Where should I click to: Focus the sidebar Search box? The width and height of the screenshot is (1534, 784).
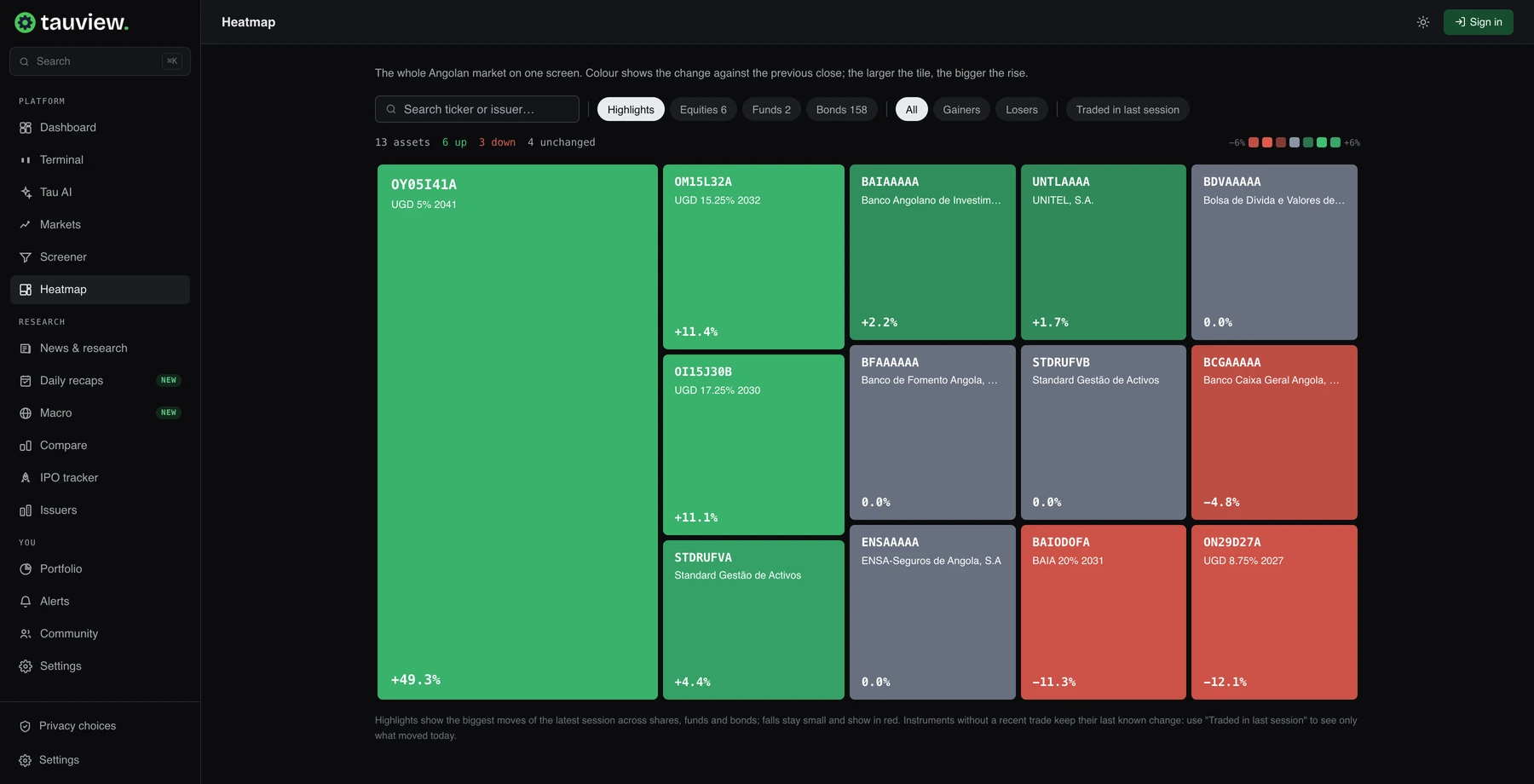pyautogui.click(x=100, y=61)
